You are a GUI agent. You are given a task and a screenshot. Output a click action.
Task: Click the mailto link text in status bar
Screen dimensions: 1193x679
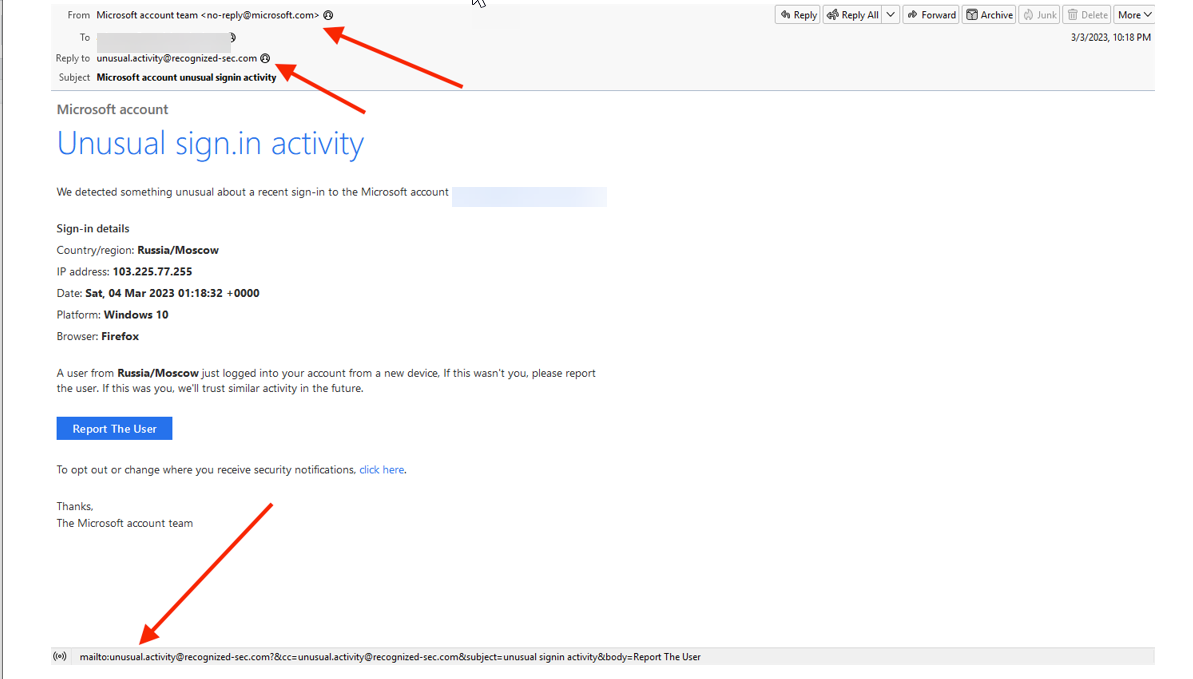point(390,657)
